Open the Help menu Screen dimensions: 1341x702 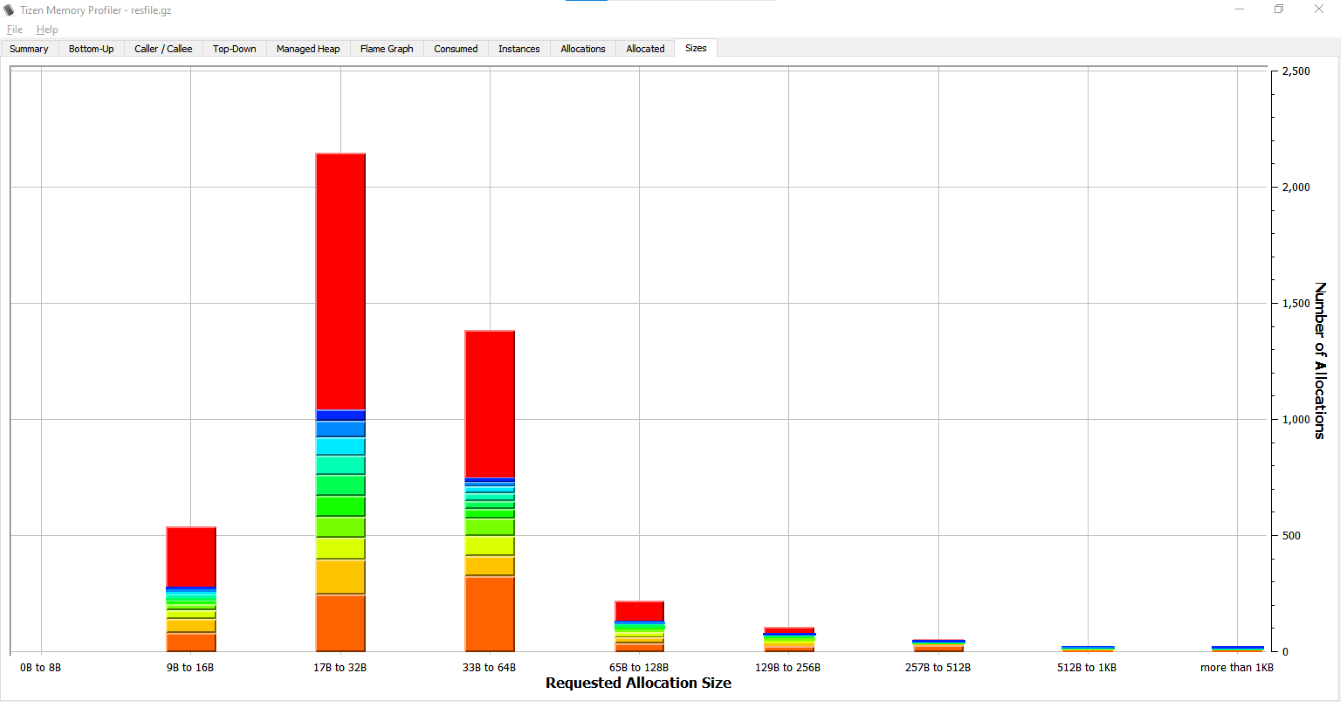pos(46,29)
